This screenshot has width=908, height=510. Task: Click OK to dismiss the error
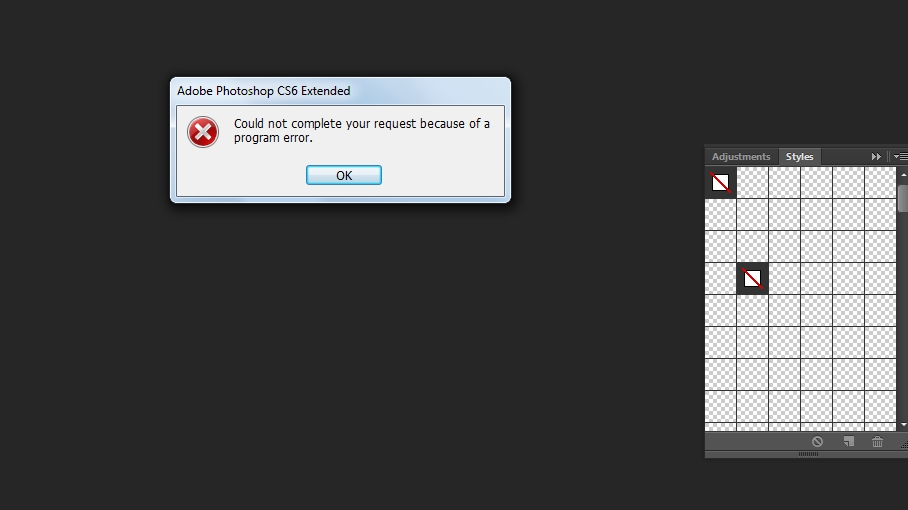pos(344,175)
